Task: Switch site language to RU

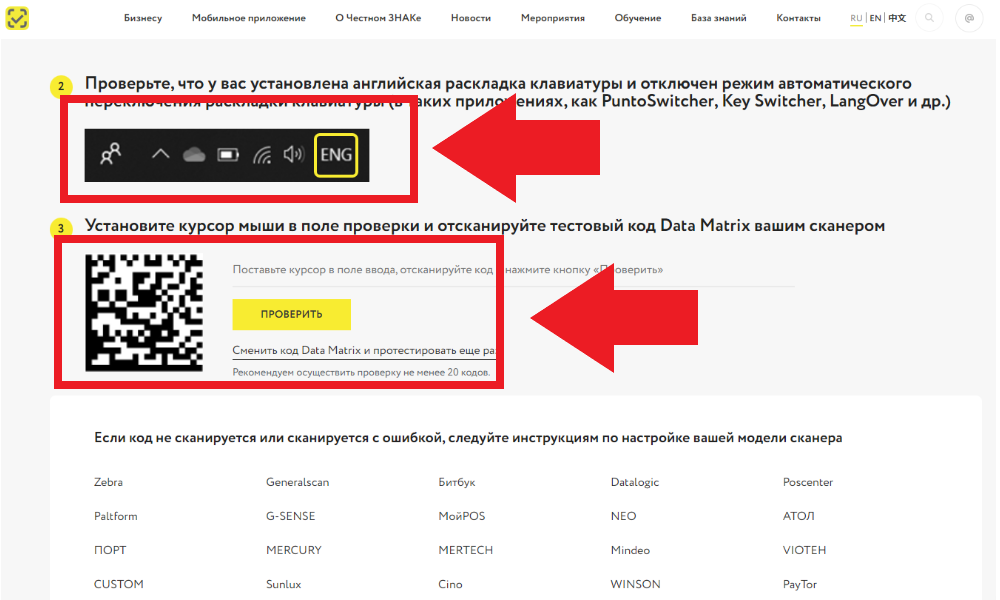Action: (x=856, y=18)
